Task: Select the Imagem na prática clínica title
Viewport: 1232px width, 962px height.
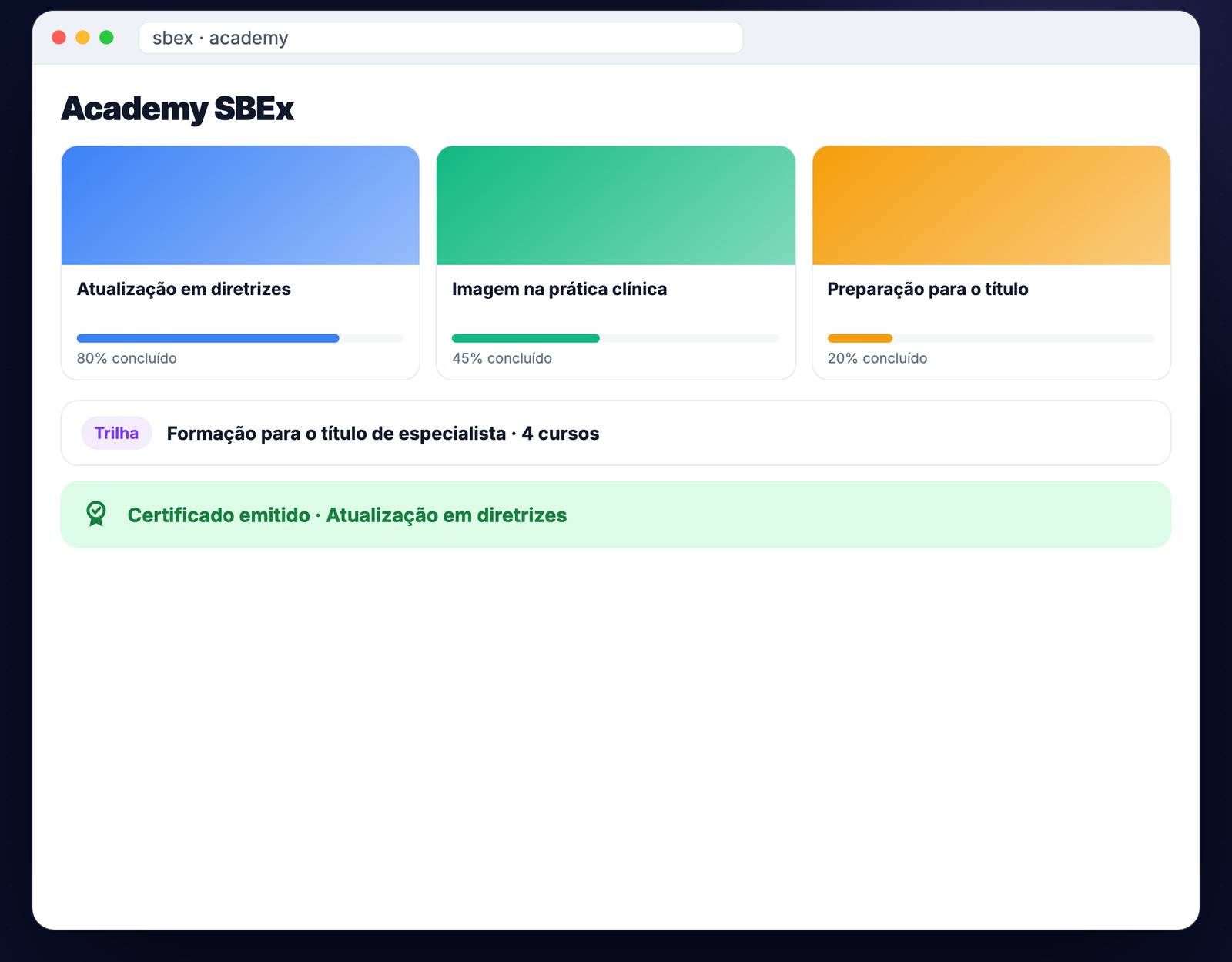Action: [560, 289]
